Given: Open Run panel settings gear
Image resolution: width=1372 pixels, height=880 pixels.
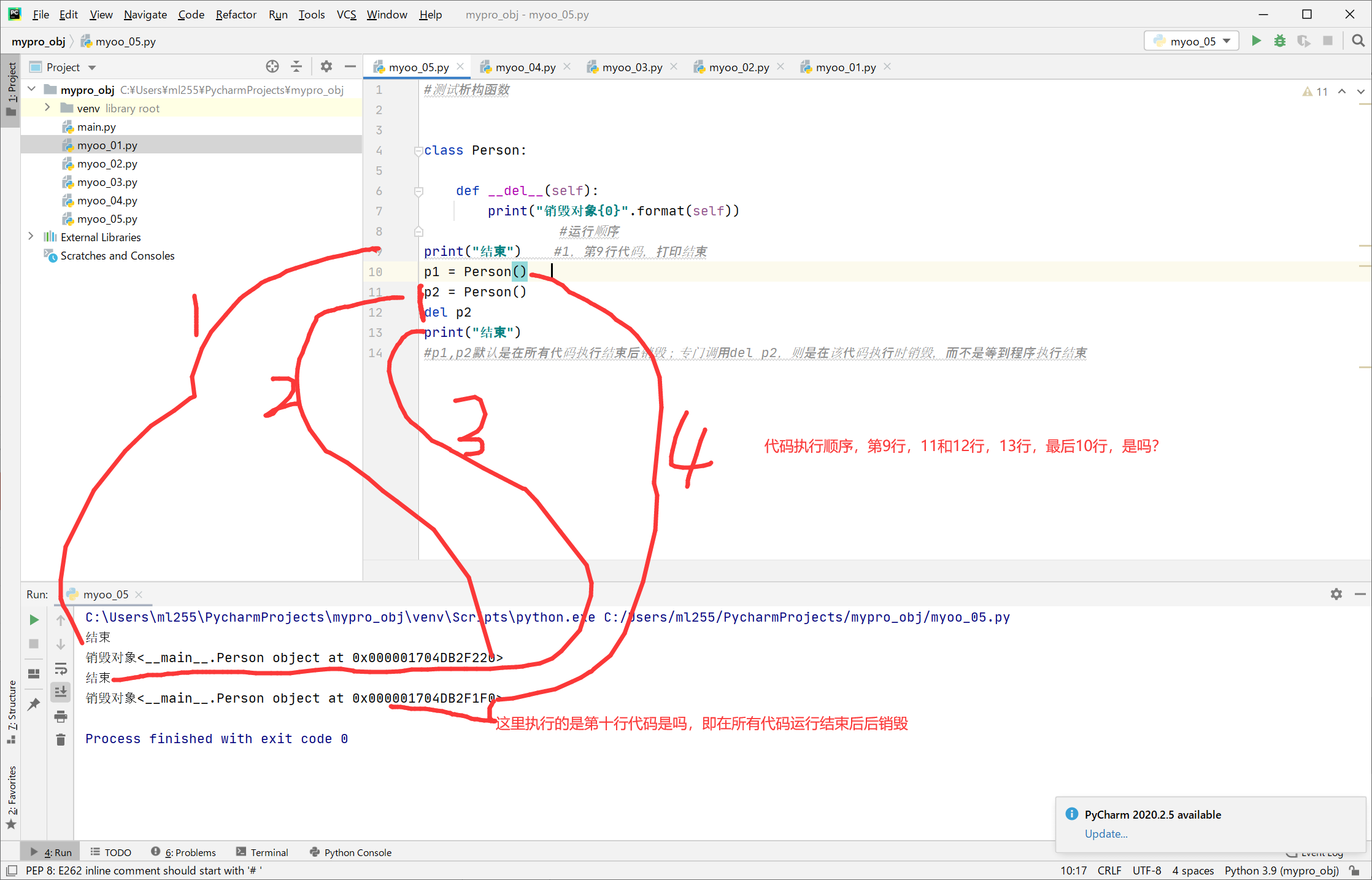Looking at the screenshot, I should (1336, 594).
